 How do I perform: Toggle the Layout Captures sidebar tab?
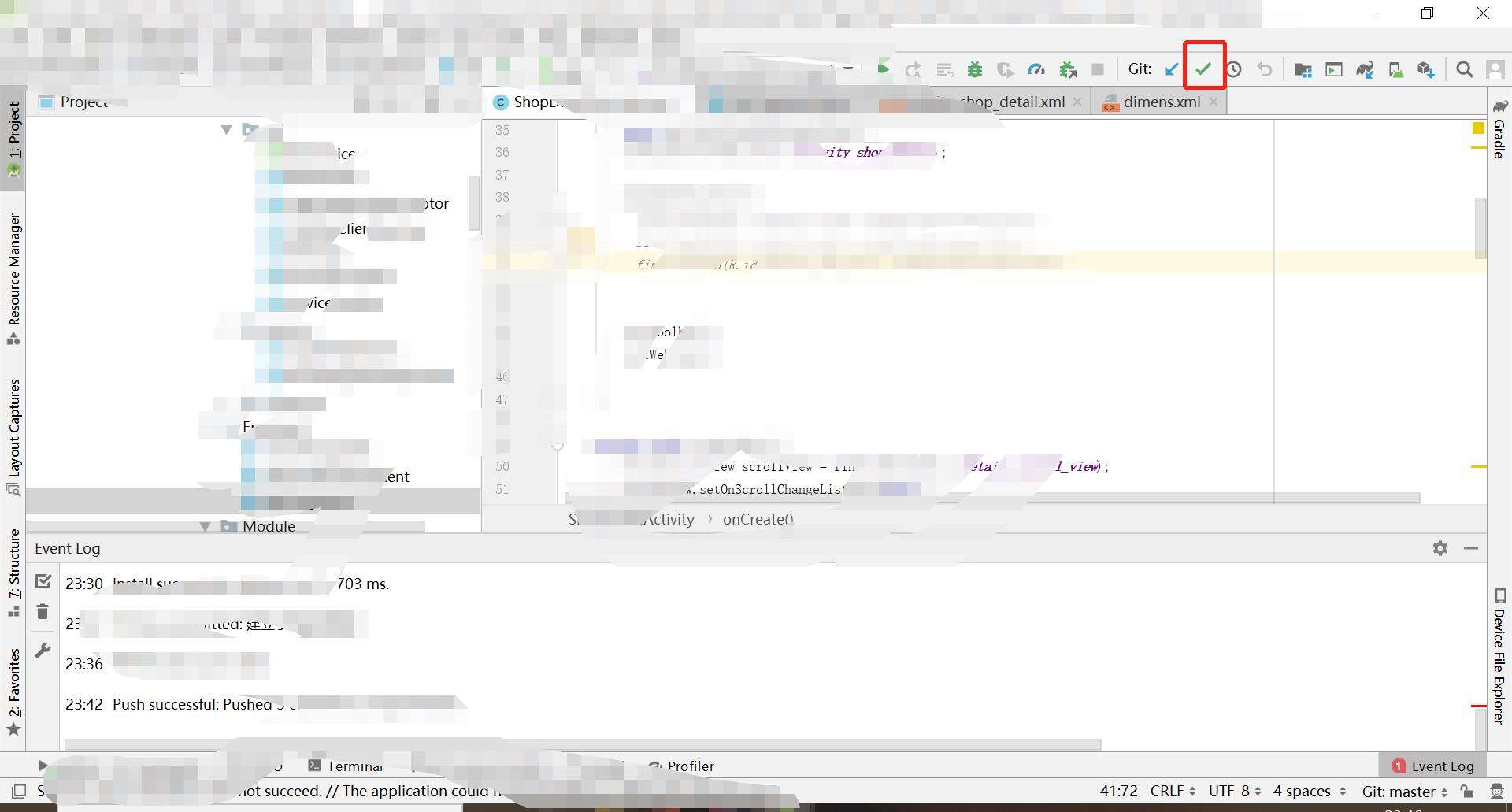coord(13,437)
